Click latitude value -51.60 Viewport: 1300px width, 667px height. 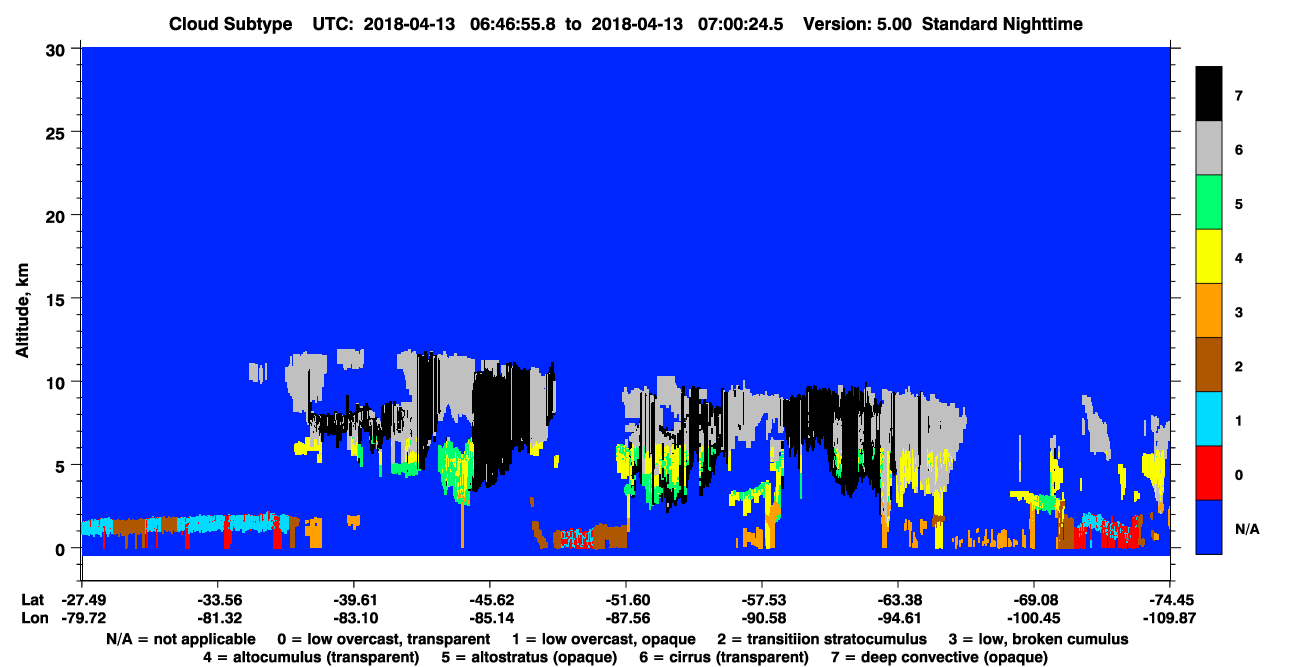pos(626,600)
